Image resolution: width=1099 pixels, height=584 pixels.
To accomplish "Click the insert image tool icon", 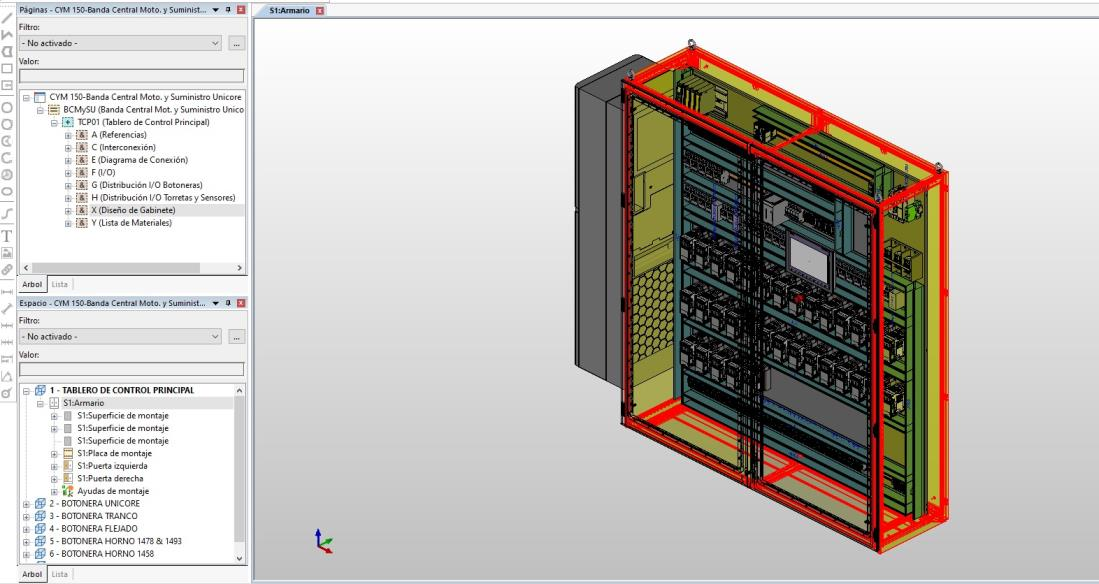I will [7, 254].
